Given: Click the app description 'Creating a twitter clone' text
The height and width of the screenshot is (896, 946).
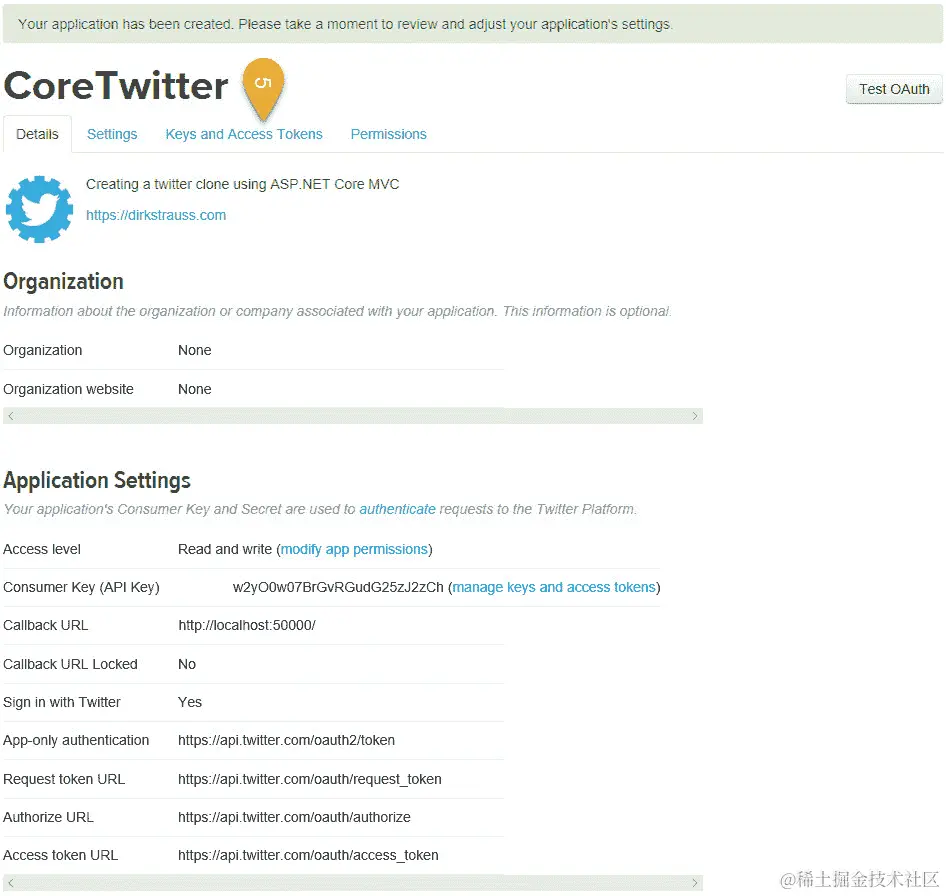Looking at the screenshot, I should [243, 184].
